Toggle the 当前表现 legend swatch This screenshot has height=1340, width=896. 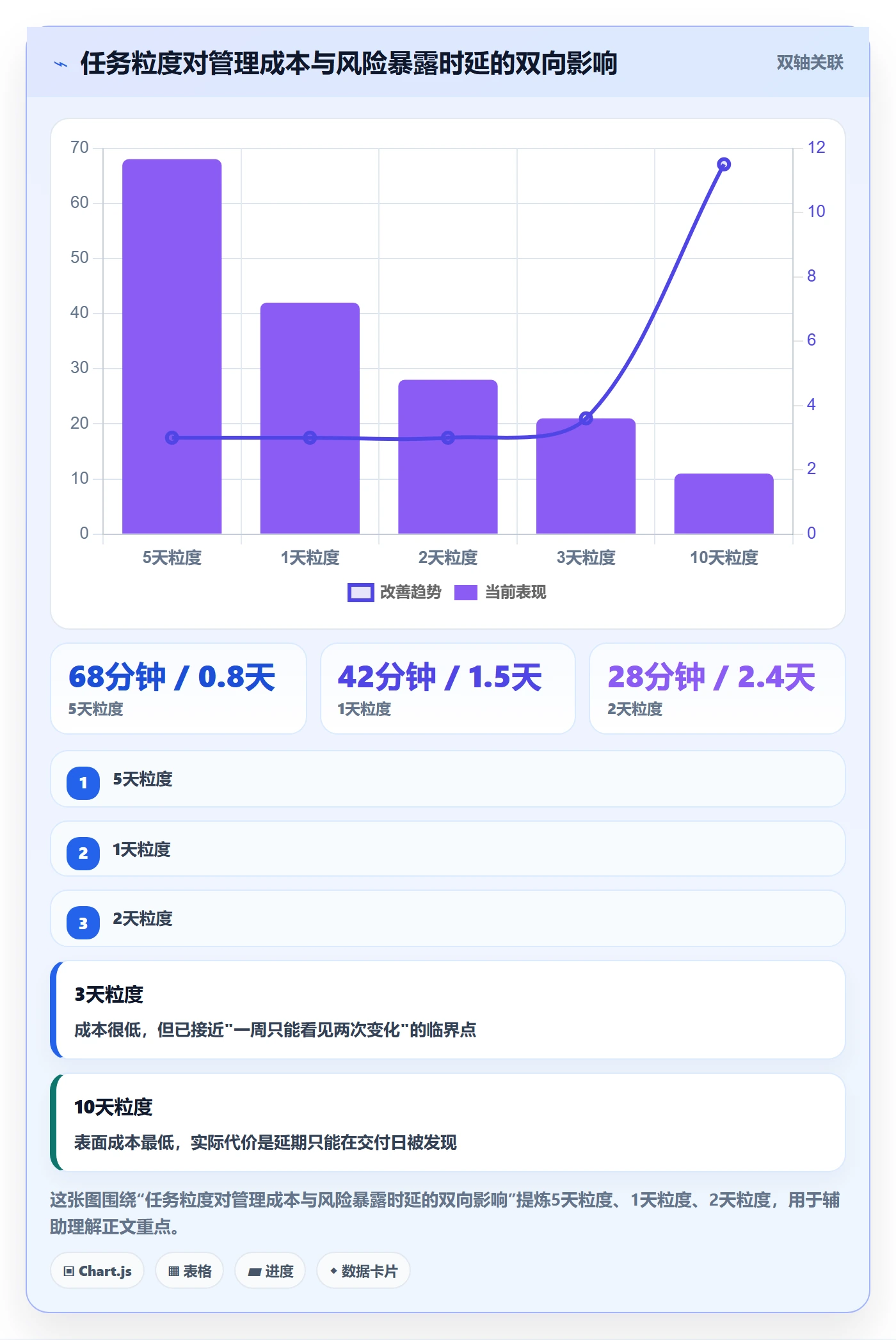coord(466,593)
